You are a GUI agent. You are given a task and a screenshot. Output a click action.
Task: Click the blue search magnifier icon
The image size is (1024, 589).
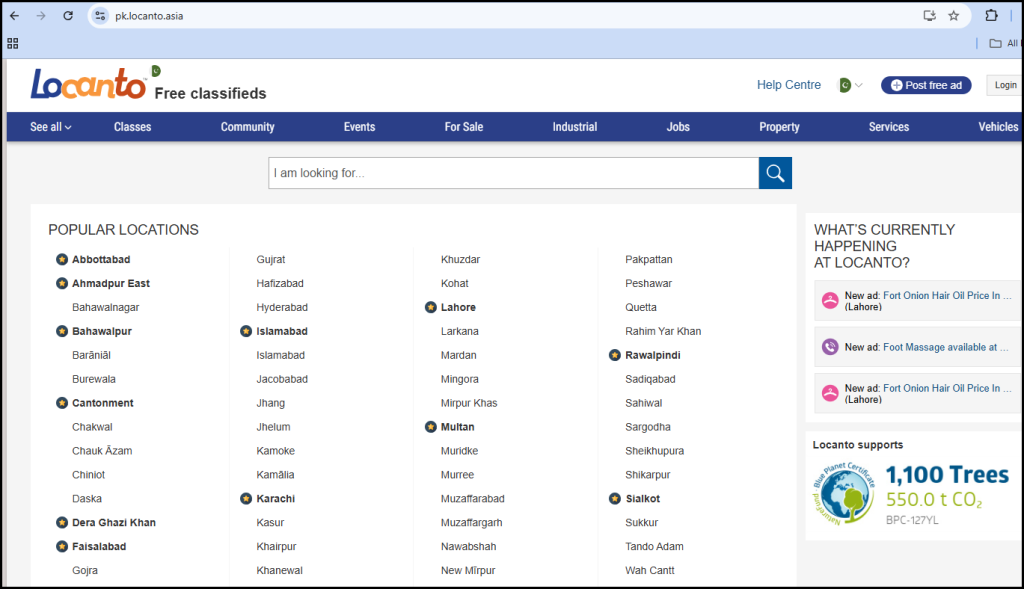775,172
